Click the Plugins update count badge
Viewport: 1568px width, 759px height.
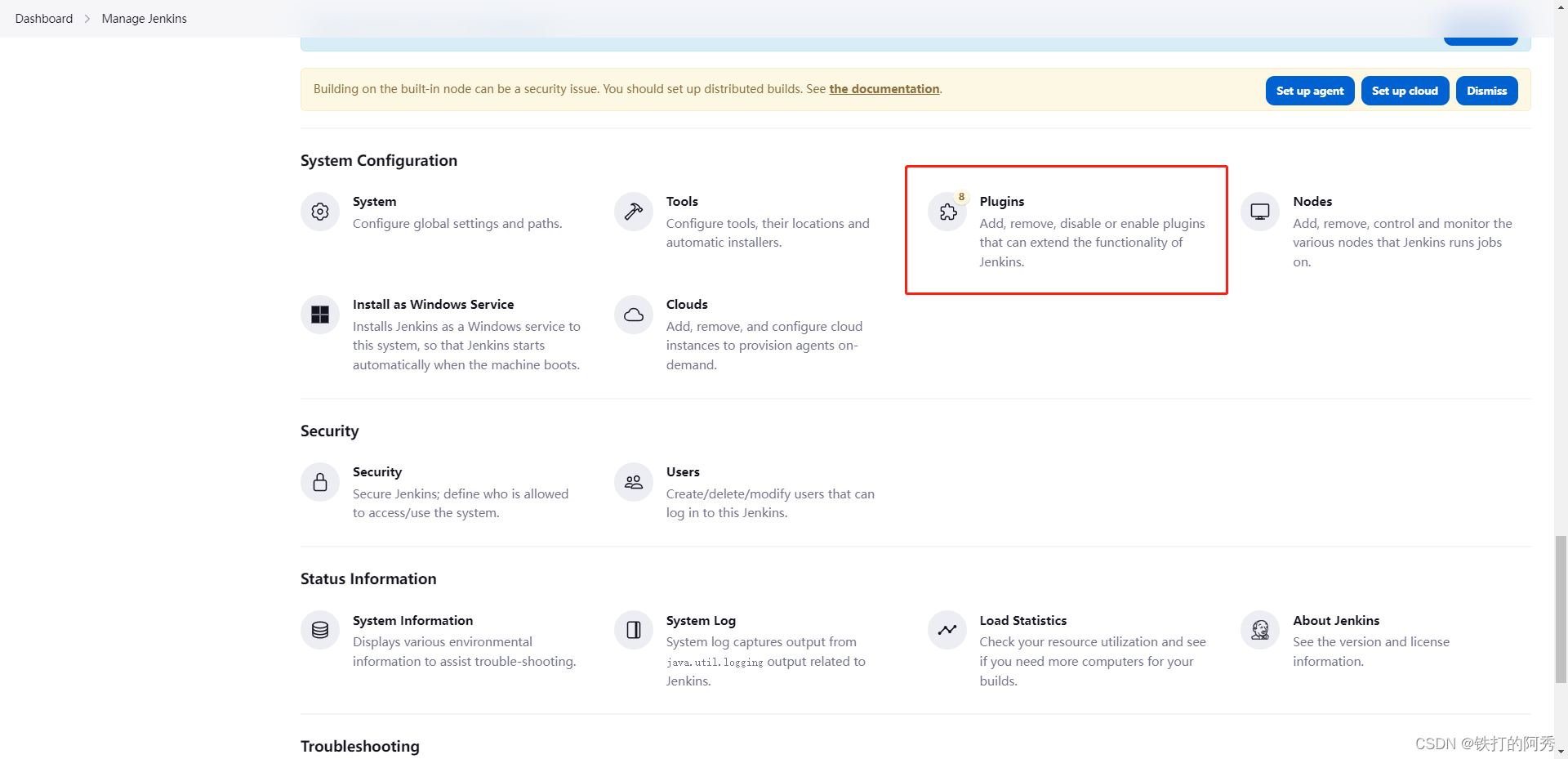(x=961, y=197)
